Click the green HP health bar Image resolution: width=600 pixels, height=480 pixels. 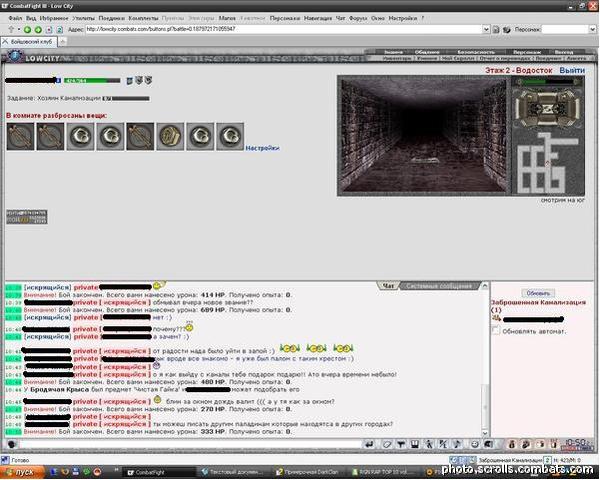(92, 80)
